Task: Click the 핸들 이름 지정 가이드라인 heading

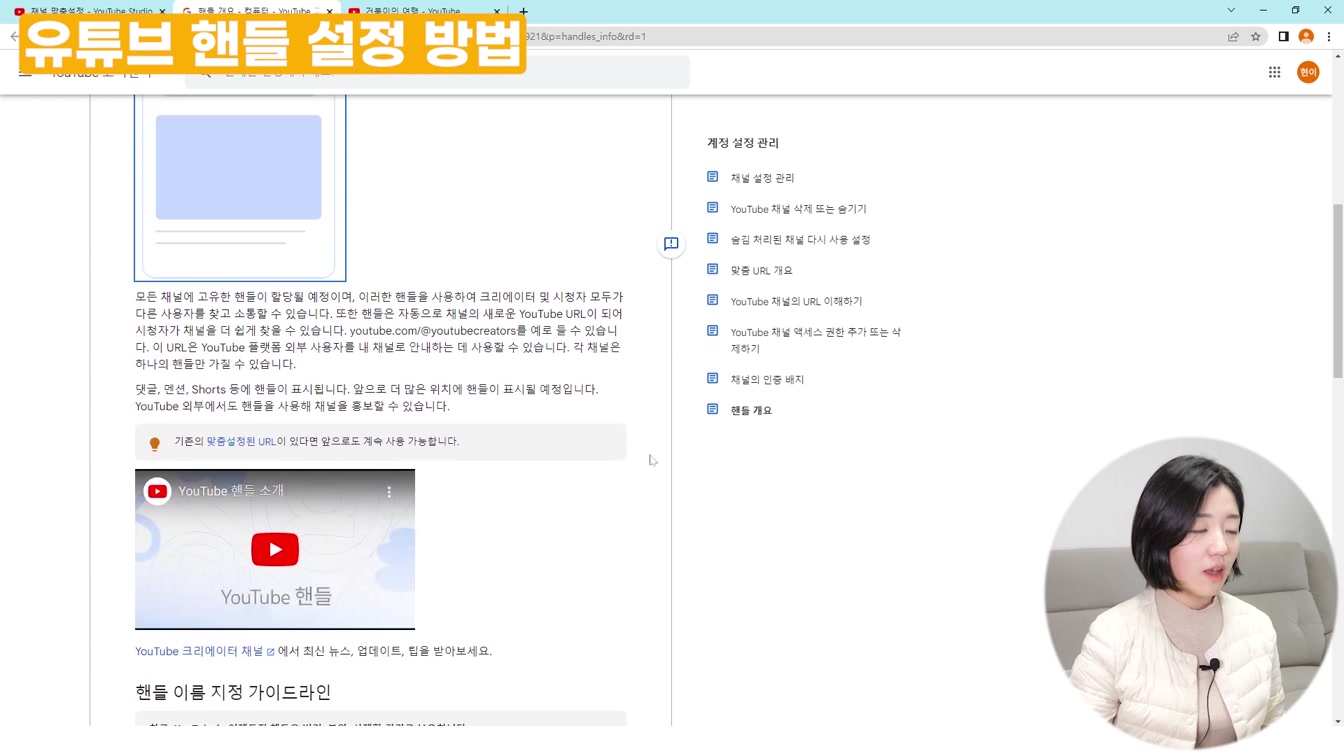Action: (x=233, y=692)
